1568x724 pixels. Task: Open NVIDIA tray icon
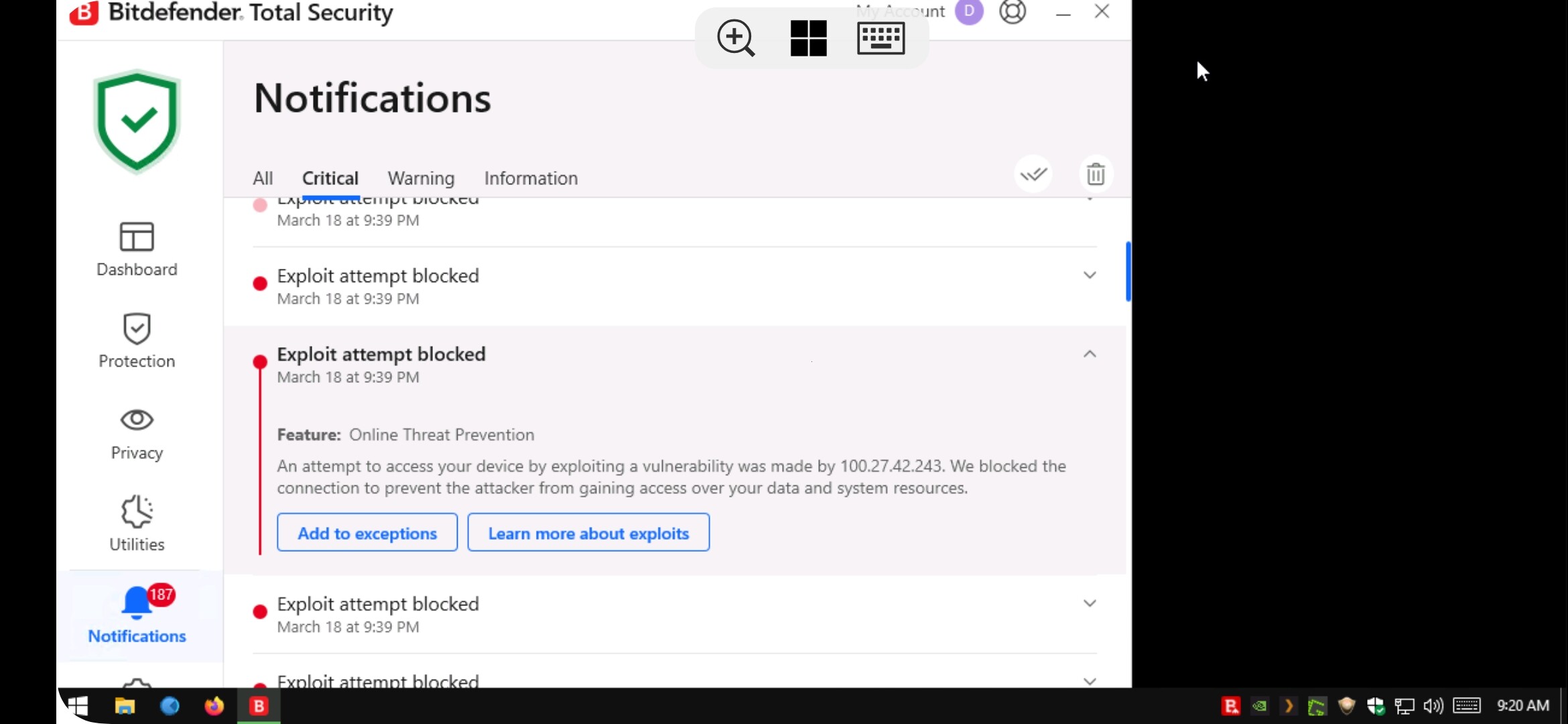tap(1260, 706)
